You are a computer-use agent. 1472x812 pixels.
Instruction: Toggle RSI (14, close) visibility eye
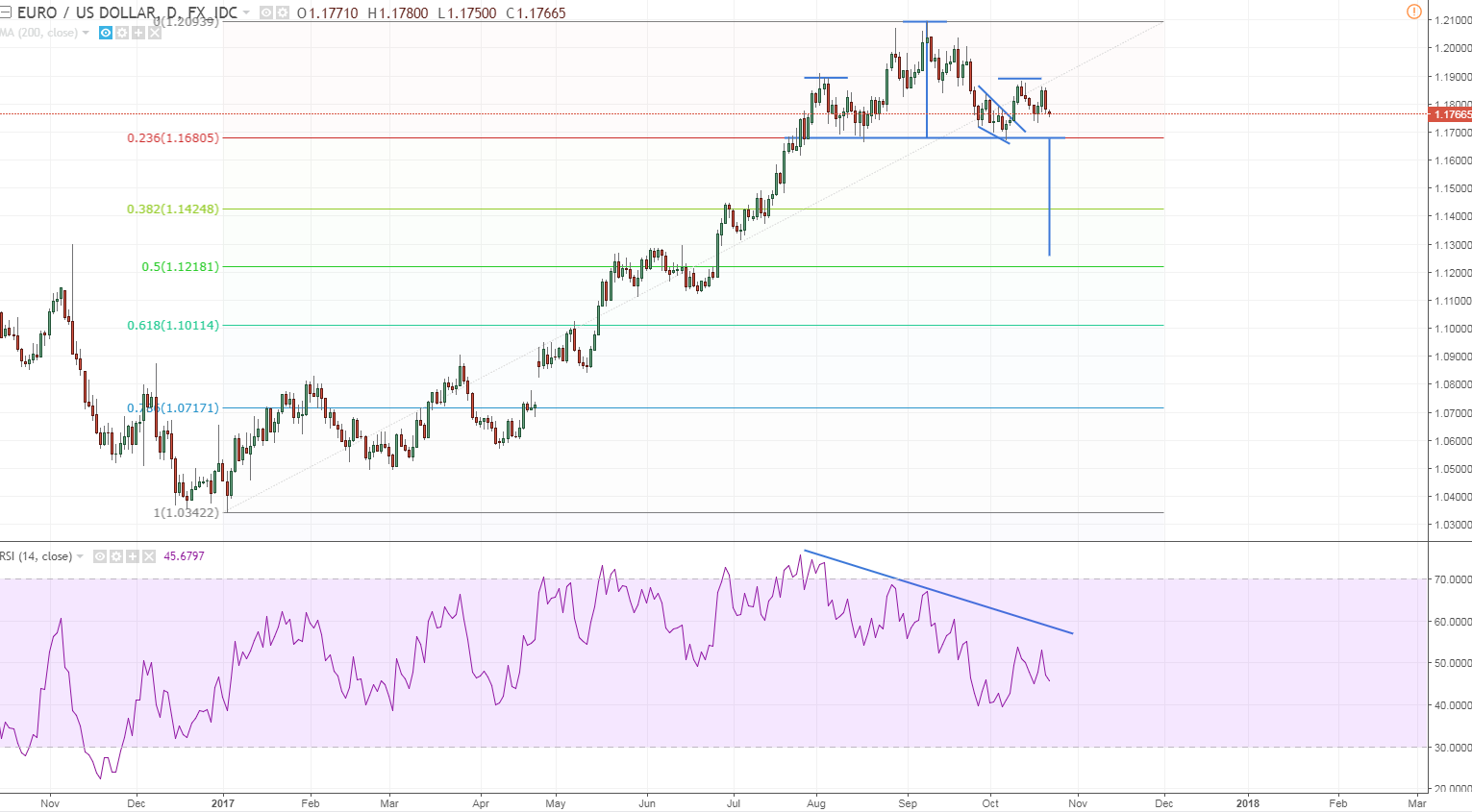click(x=100, y=556)
